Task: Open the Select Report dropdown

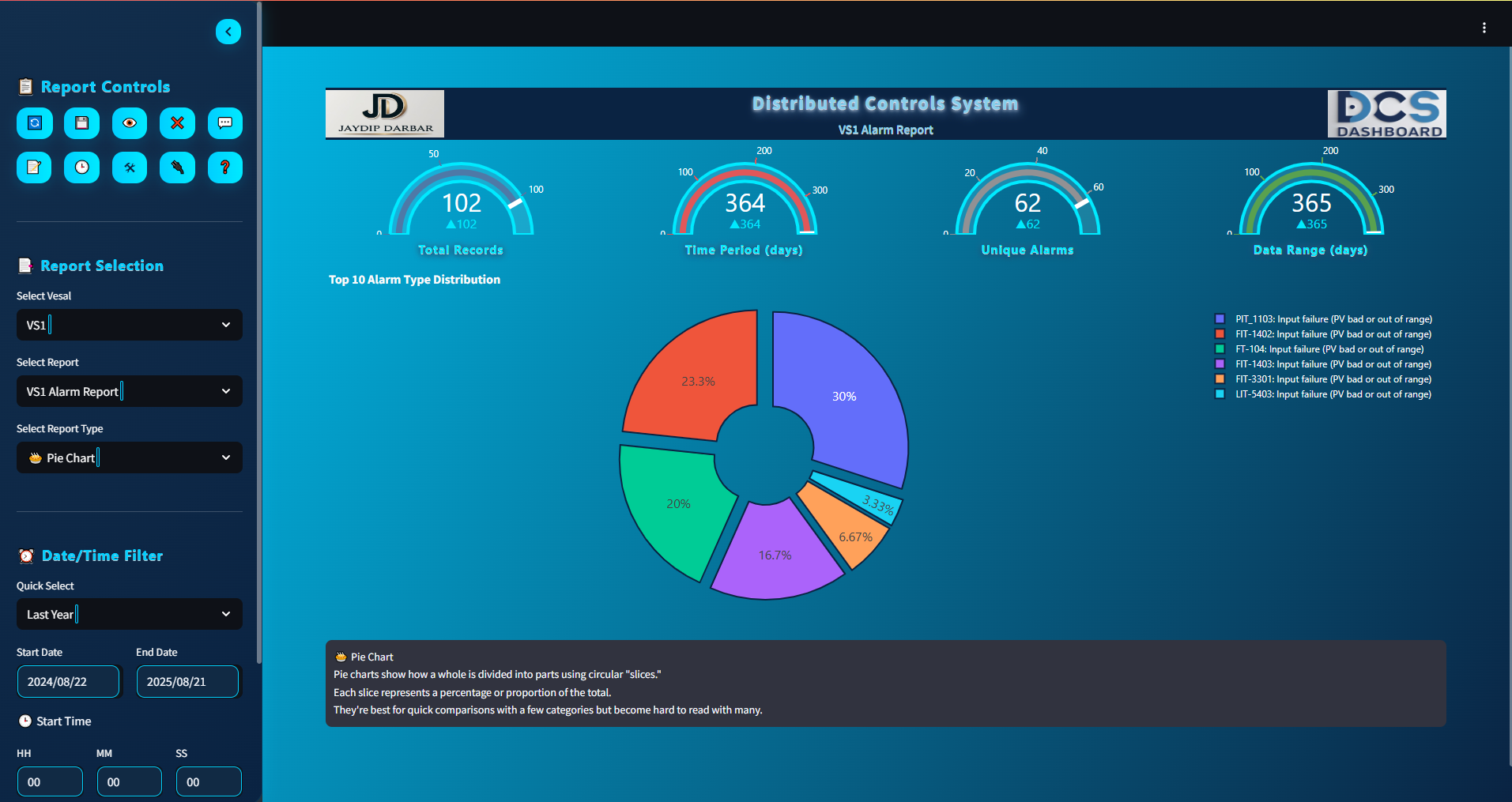Action: (x=130, y=391)
